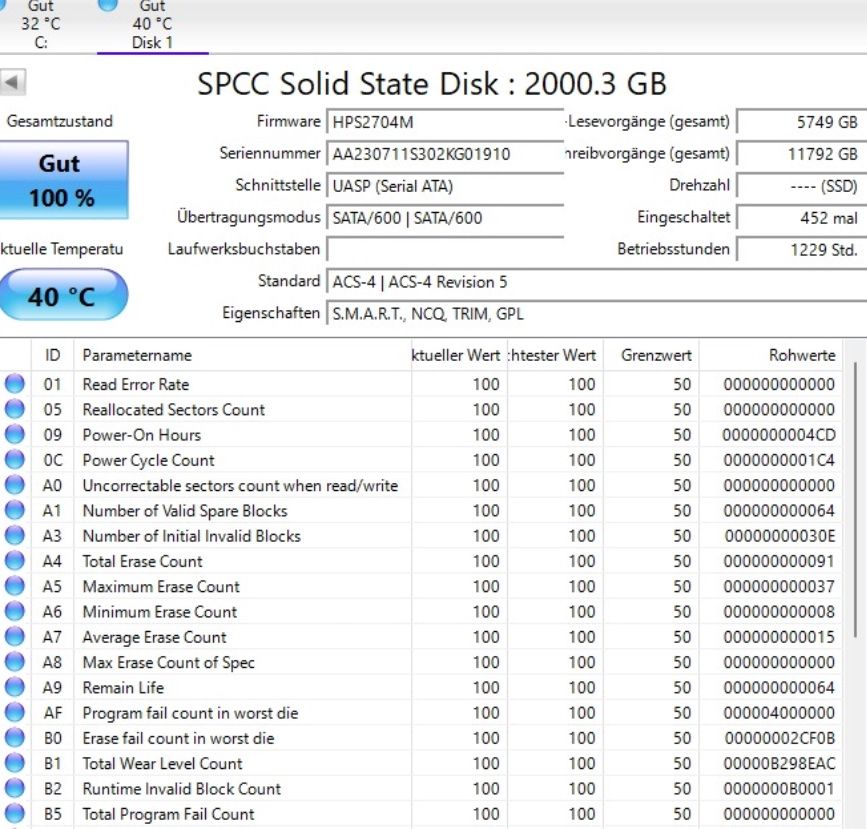
Task: Select Program fail count in worst die
Action: [x=190, y=713]
